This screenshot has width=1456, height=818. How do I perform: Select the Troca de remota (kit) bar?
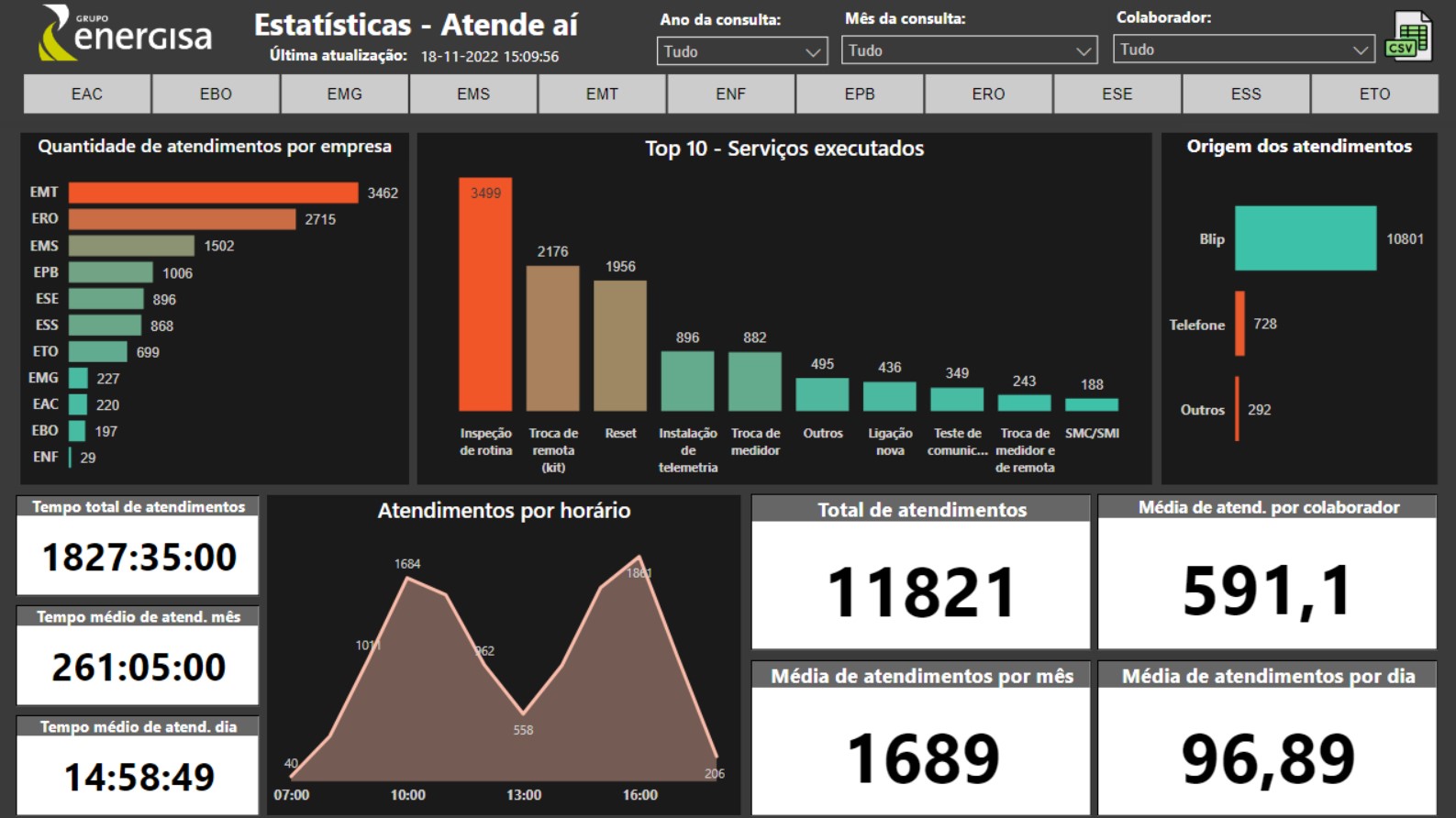pyautogui.click(x=552, y=338)
